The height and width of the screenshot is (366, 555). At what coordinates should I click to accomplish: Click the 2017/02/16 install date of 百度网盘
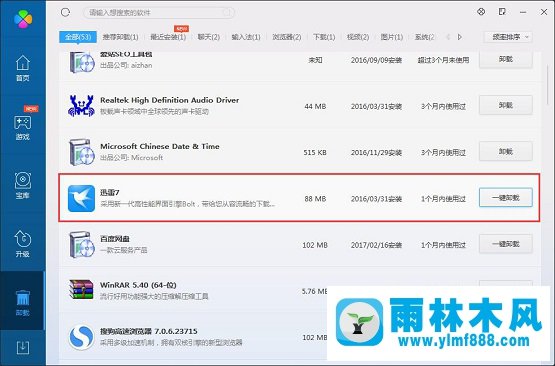coord(376,245)
